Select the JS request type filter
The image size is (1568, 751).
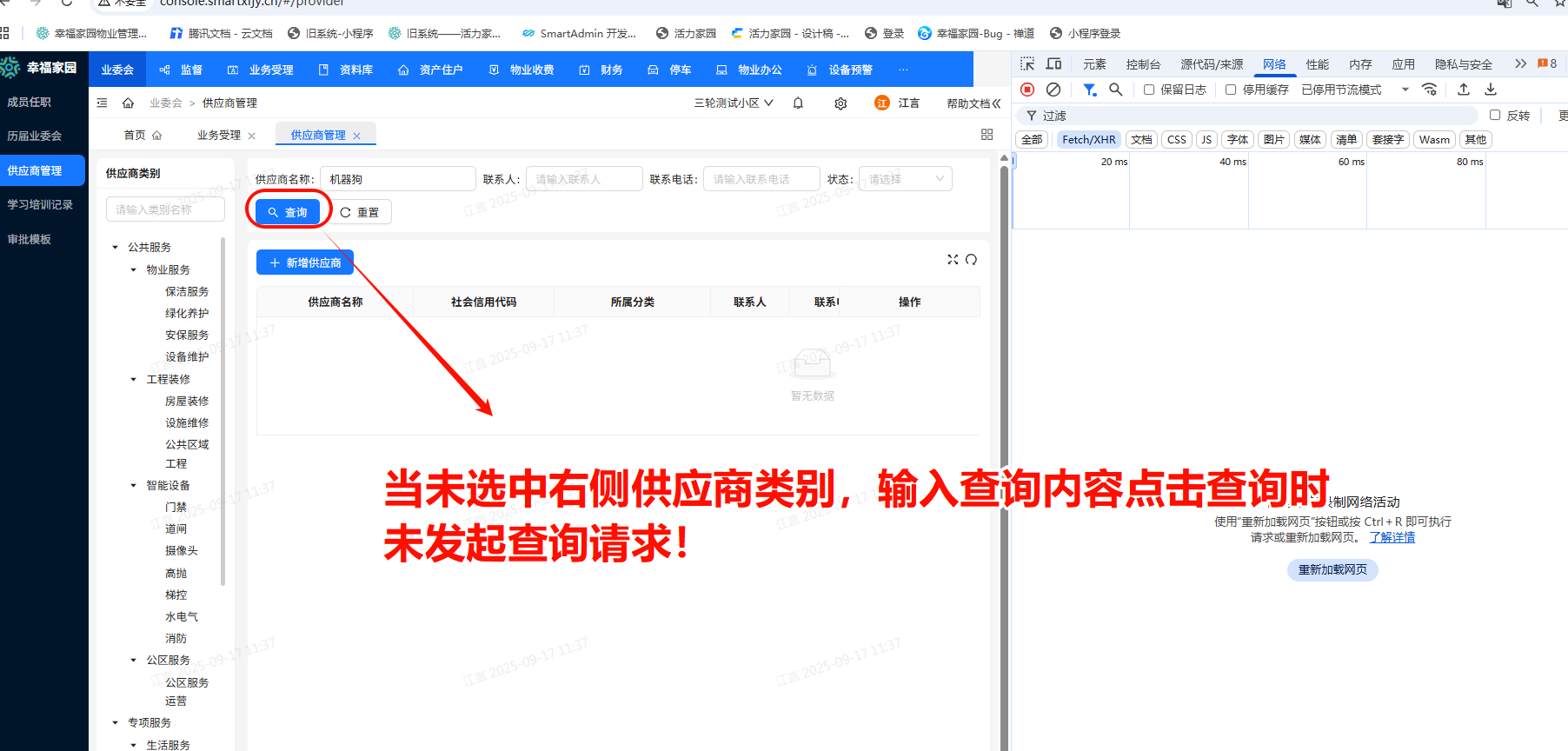point(1206,140)
